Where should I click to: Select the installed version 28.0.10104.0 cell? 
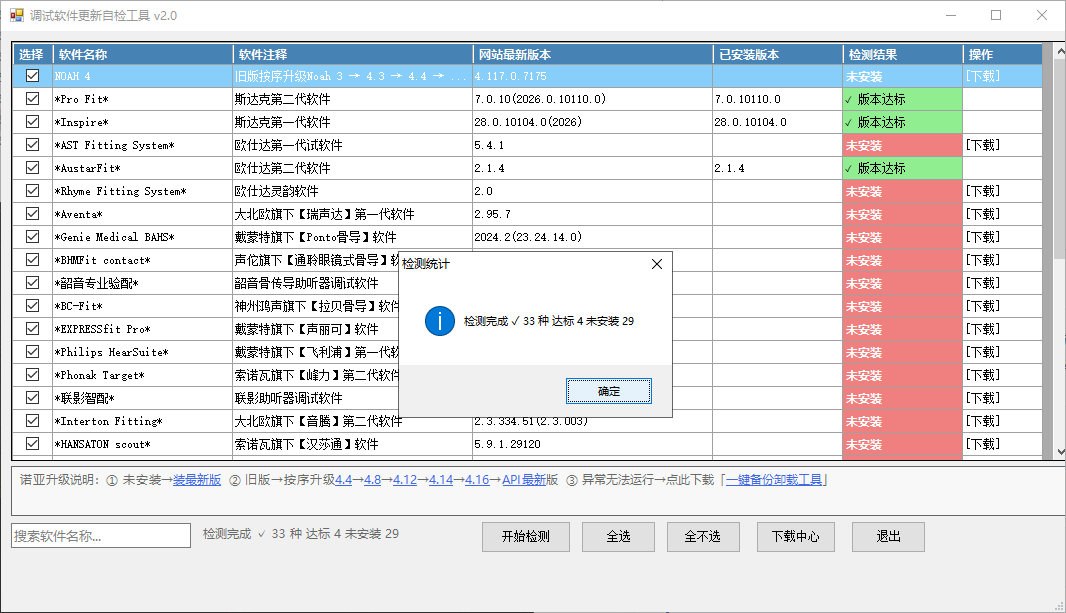pos(778,122)
